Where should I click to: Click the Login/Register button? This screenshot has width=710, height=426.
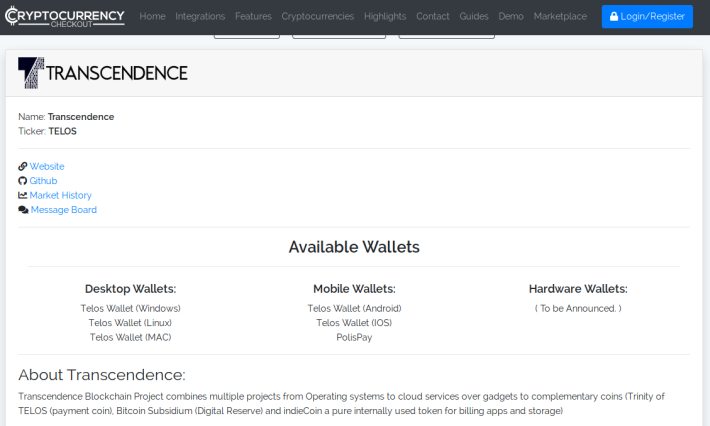(647, 17)
